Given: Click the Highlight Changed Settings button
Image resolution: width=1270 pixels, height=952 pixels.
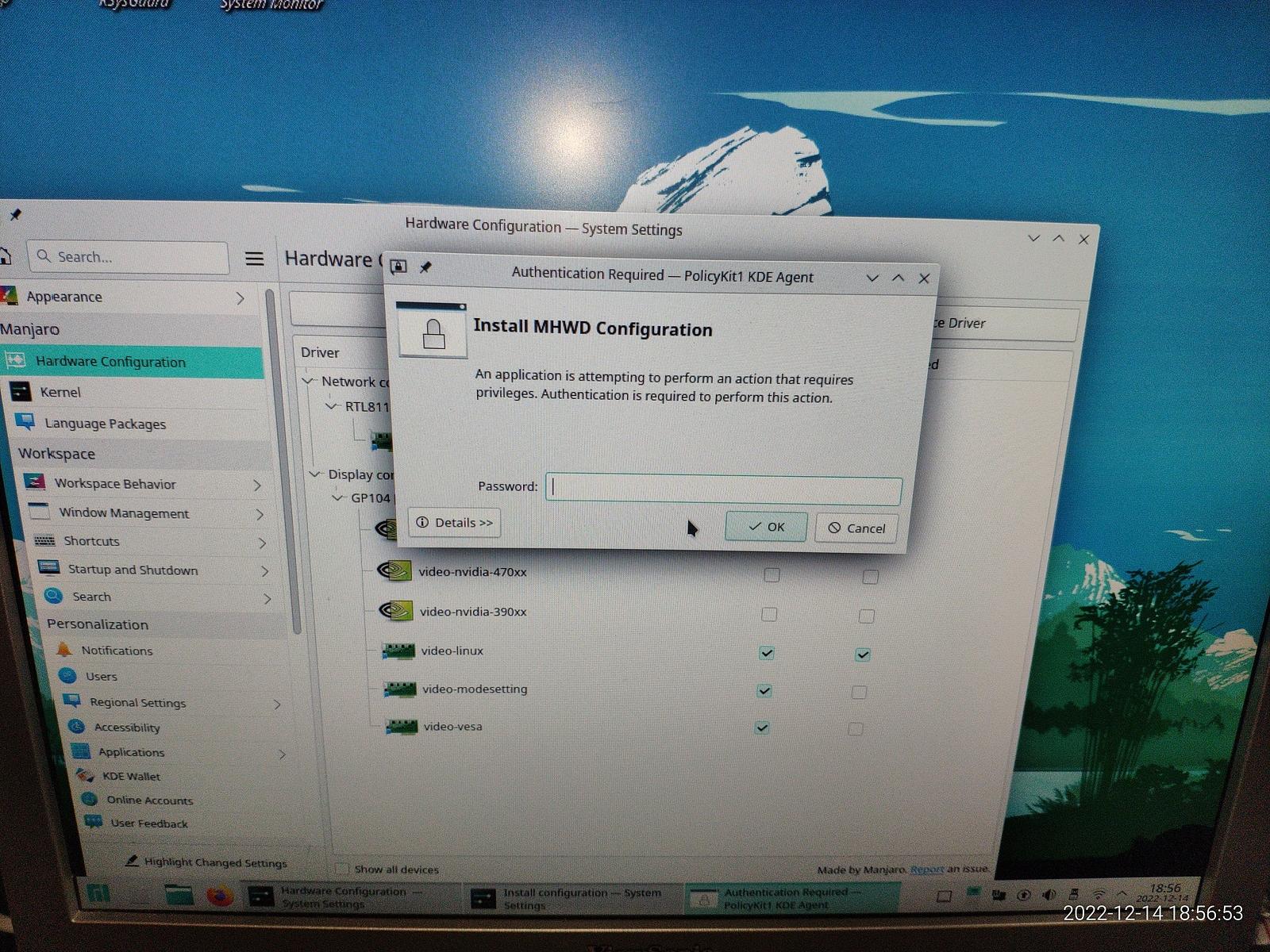Looking at the screenshot, I should (206, 862).
